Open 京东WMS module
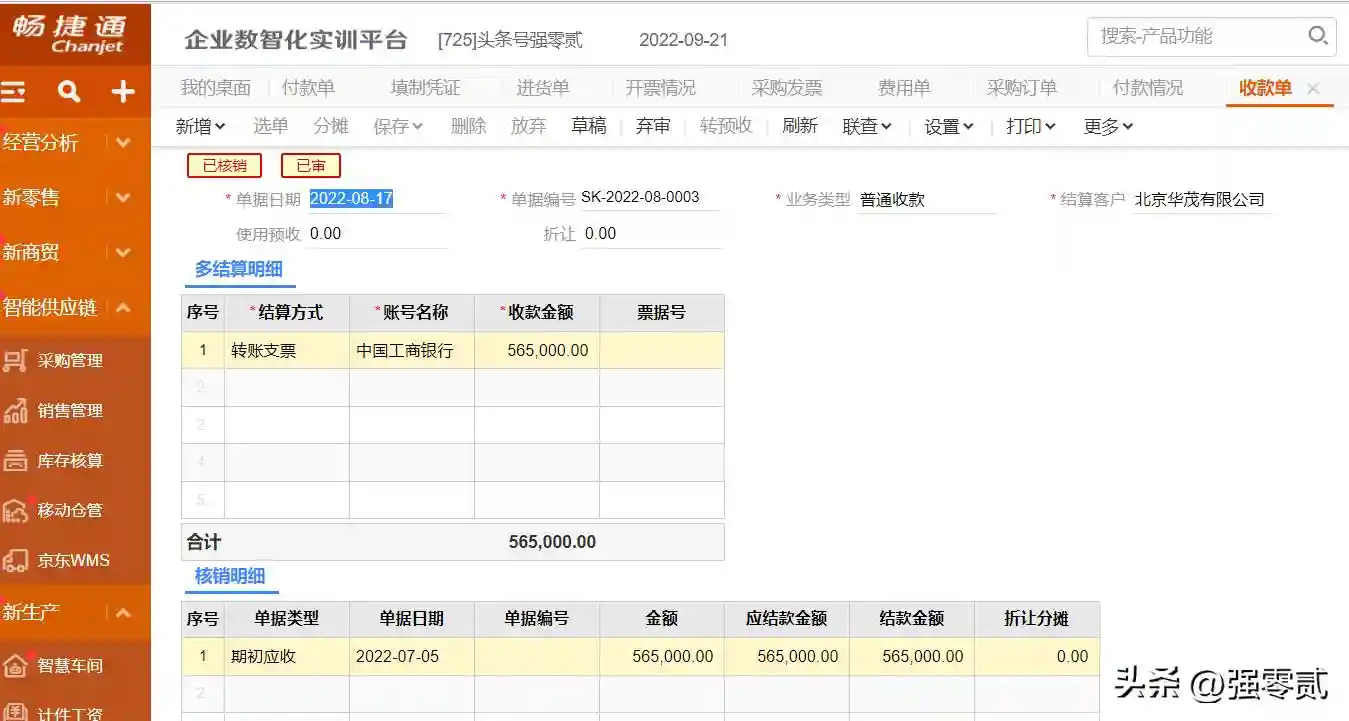1349x721 pixels. pyautogui.click(x=73, y=561)
